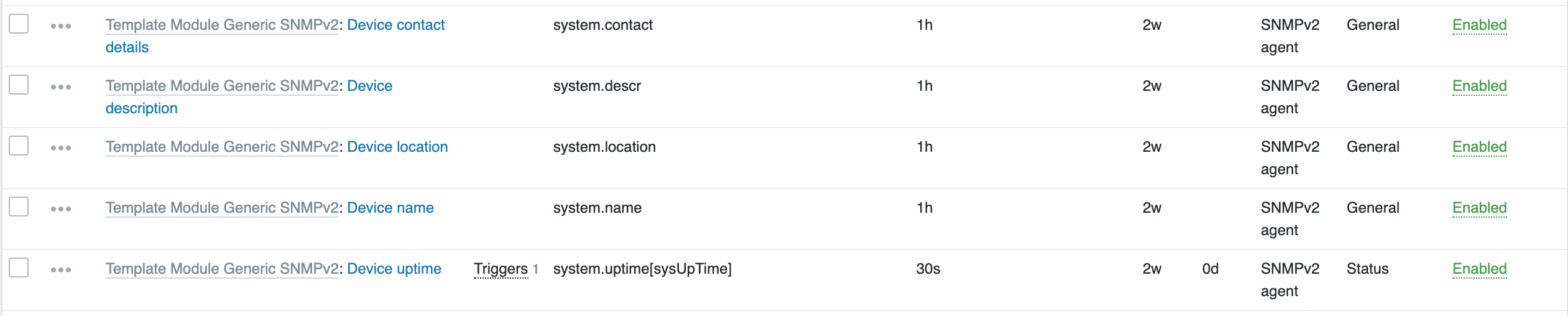Mark the Device name row checkbox
Image resolution: width=1568 pixels, height=316 pixels.
point(19,207)
